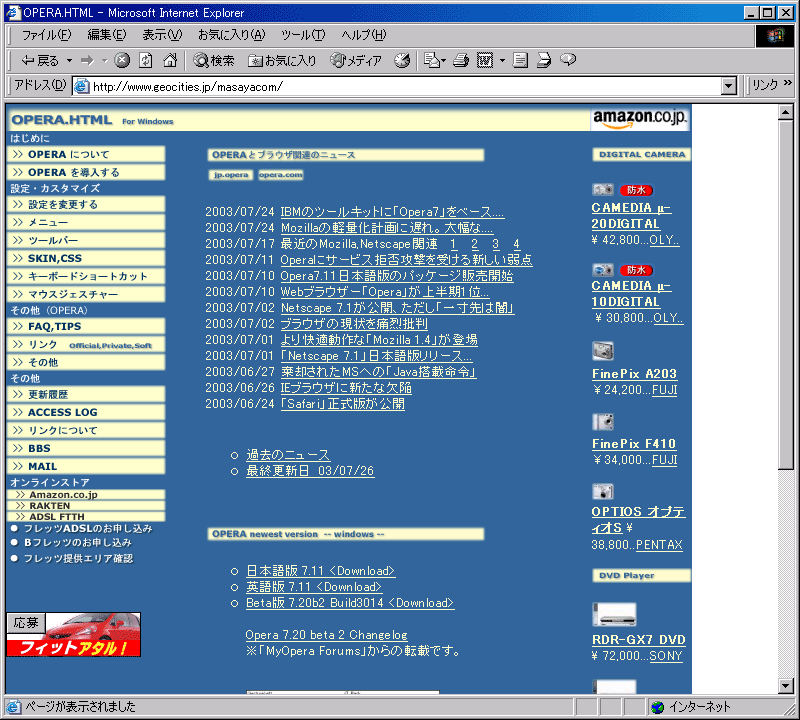Click the FinePix A203 camera thumbnail
Viewport: 800px width, 720px height.
tap(603, 351)
